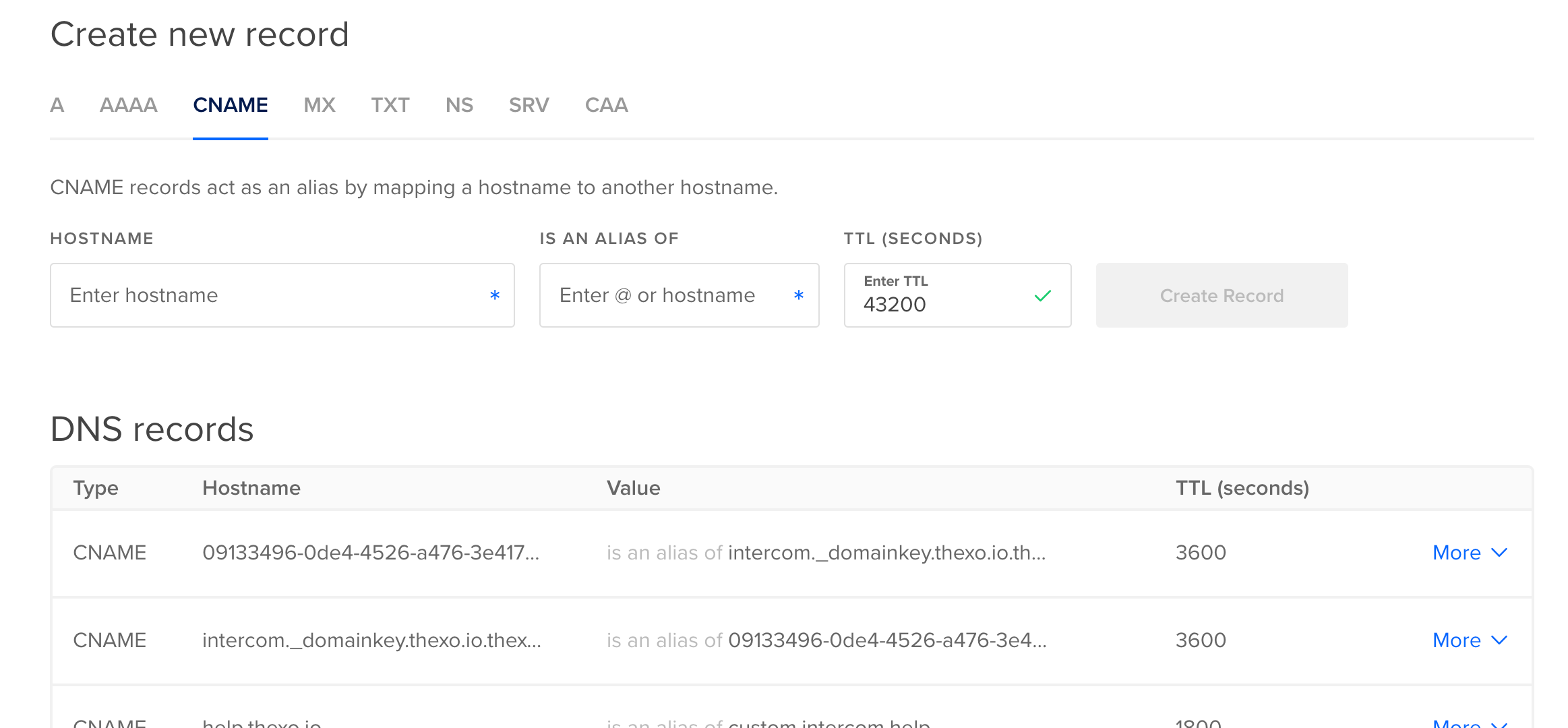
Task: Click the NS record type tab
Action: pos(457,105)
